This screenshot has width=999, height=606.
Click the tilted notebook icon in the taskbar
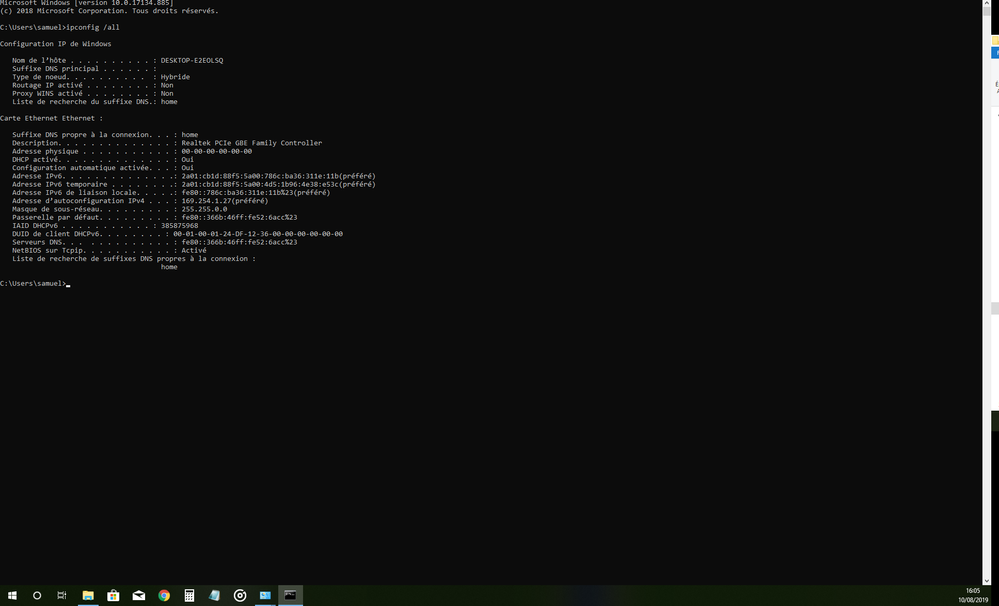pyautogui.click(x=215, y=595)
